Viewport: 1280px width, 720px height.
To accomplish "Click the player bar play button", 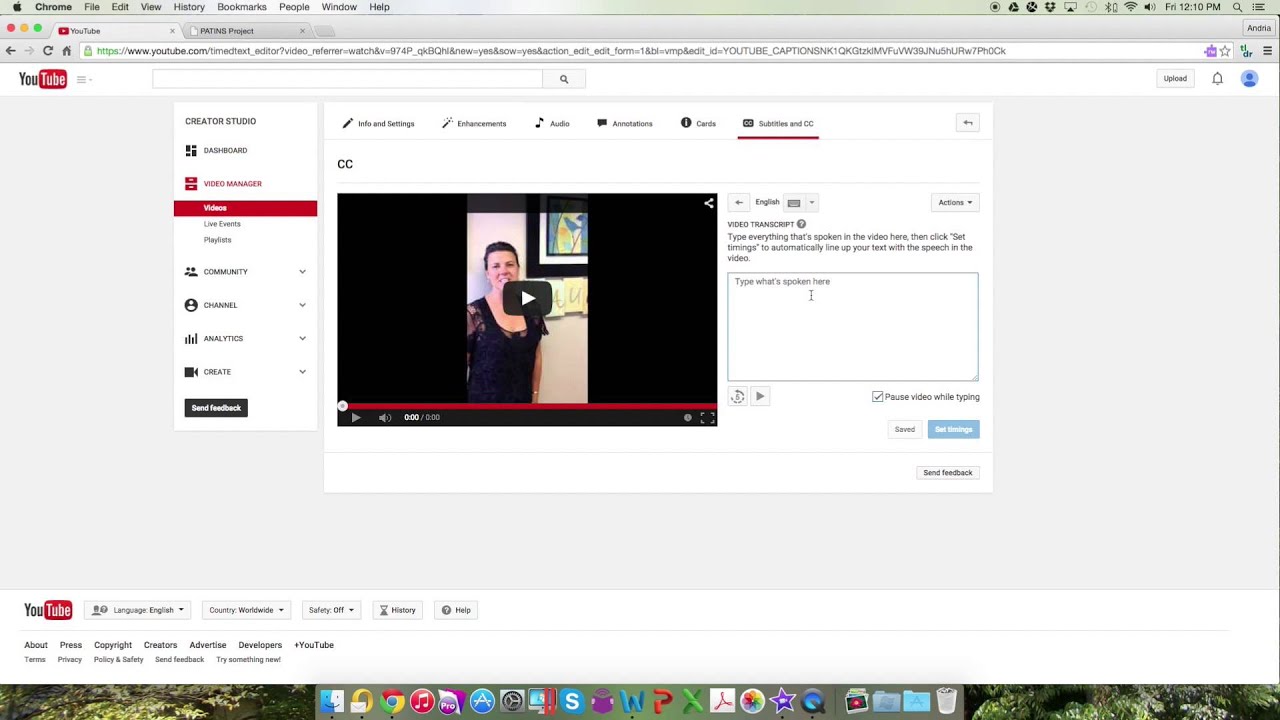I will point(356,417).
